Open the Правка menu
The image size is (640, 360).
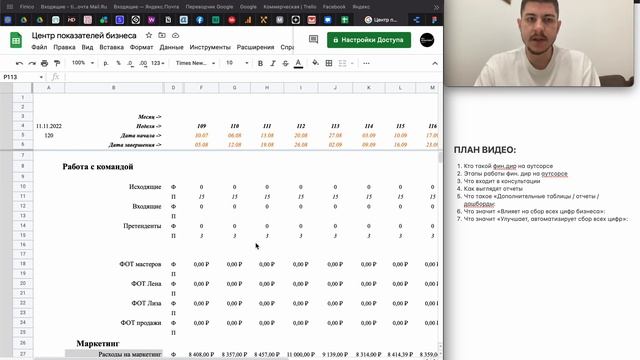tap(64, 47)
